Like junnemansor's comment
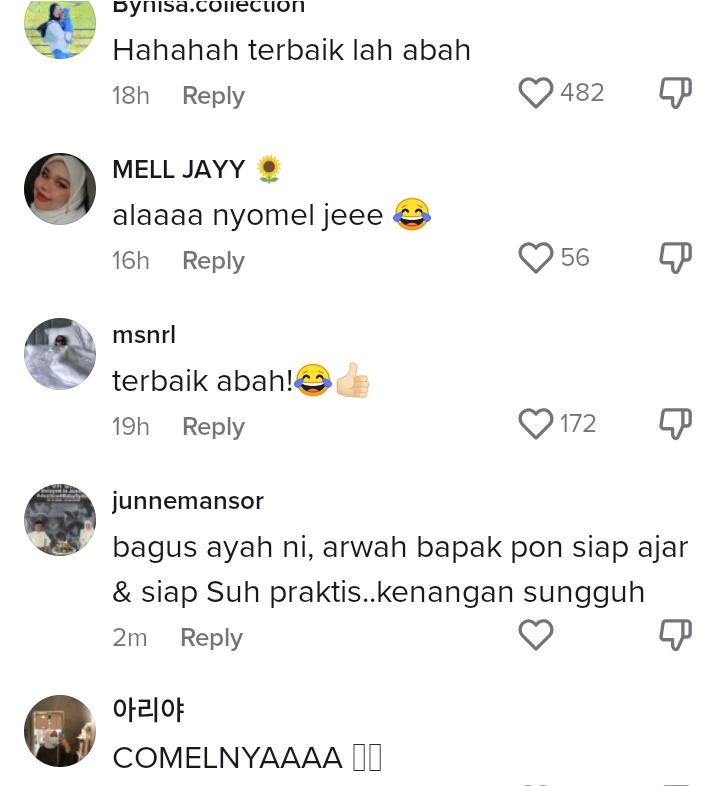 pyautogui.click(x=535, y=635)
